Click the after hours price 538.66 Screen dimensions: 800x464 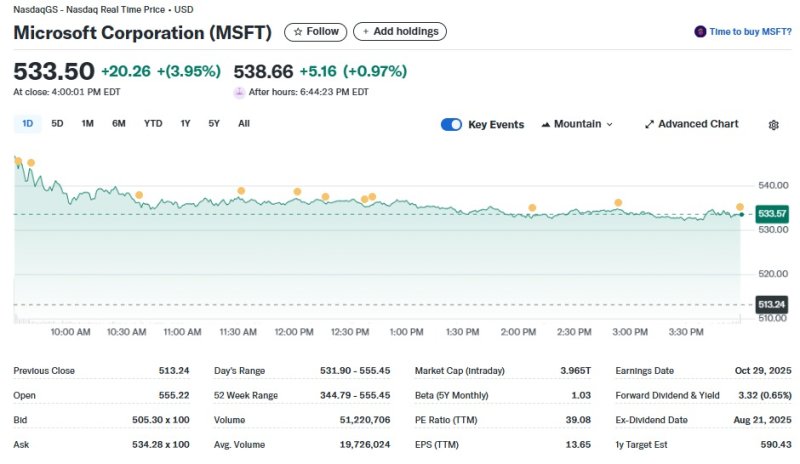(x=263, y=71)
